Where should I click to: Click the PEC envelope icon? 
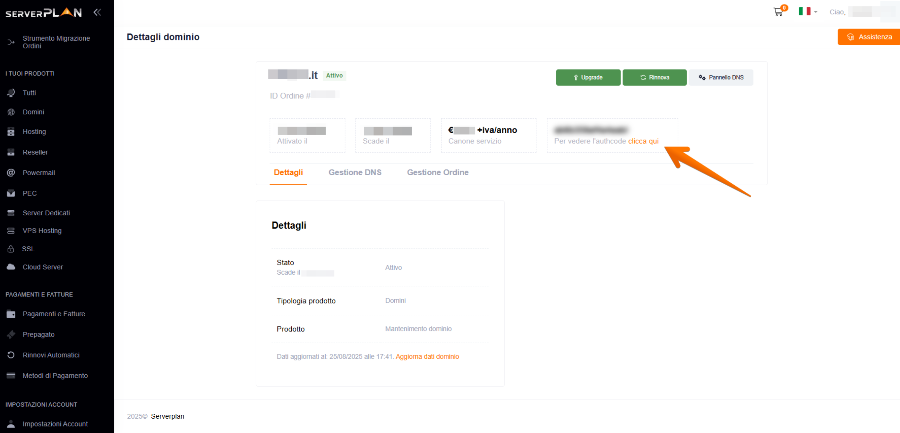point(11,193)
